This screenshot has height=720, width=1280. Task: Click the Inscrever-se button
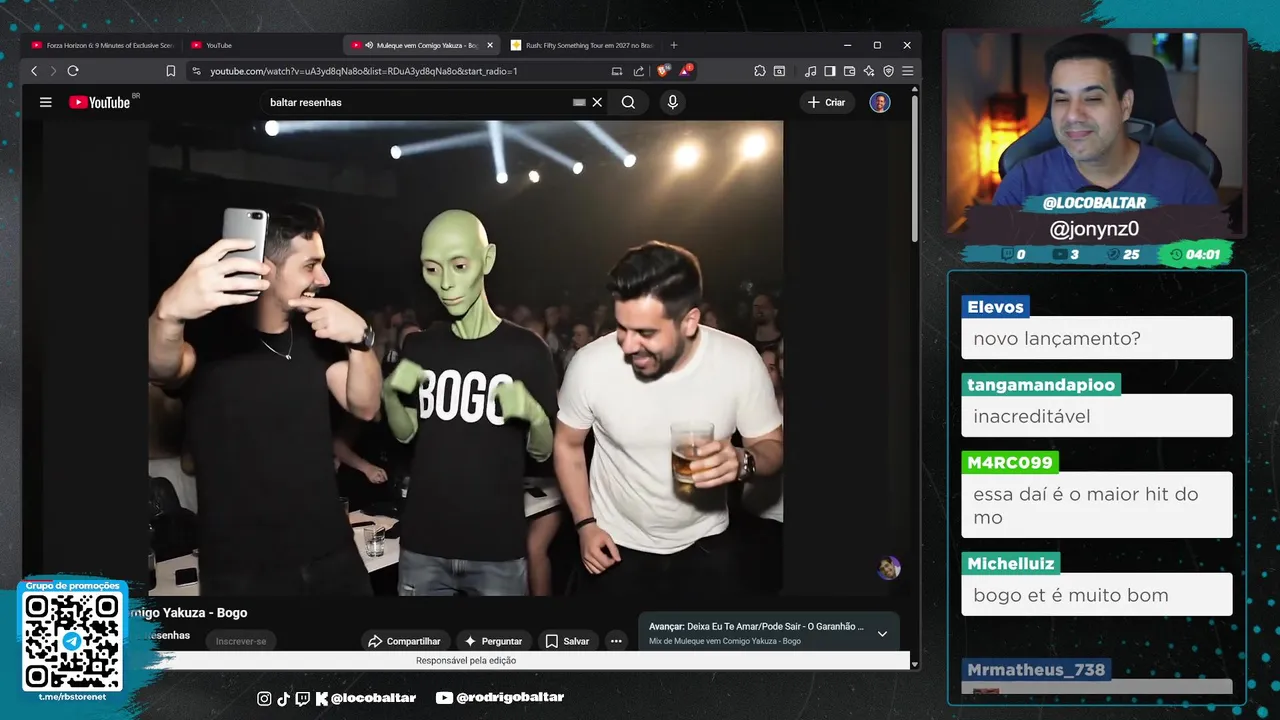click(x=241, y=641)
